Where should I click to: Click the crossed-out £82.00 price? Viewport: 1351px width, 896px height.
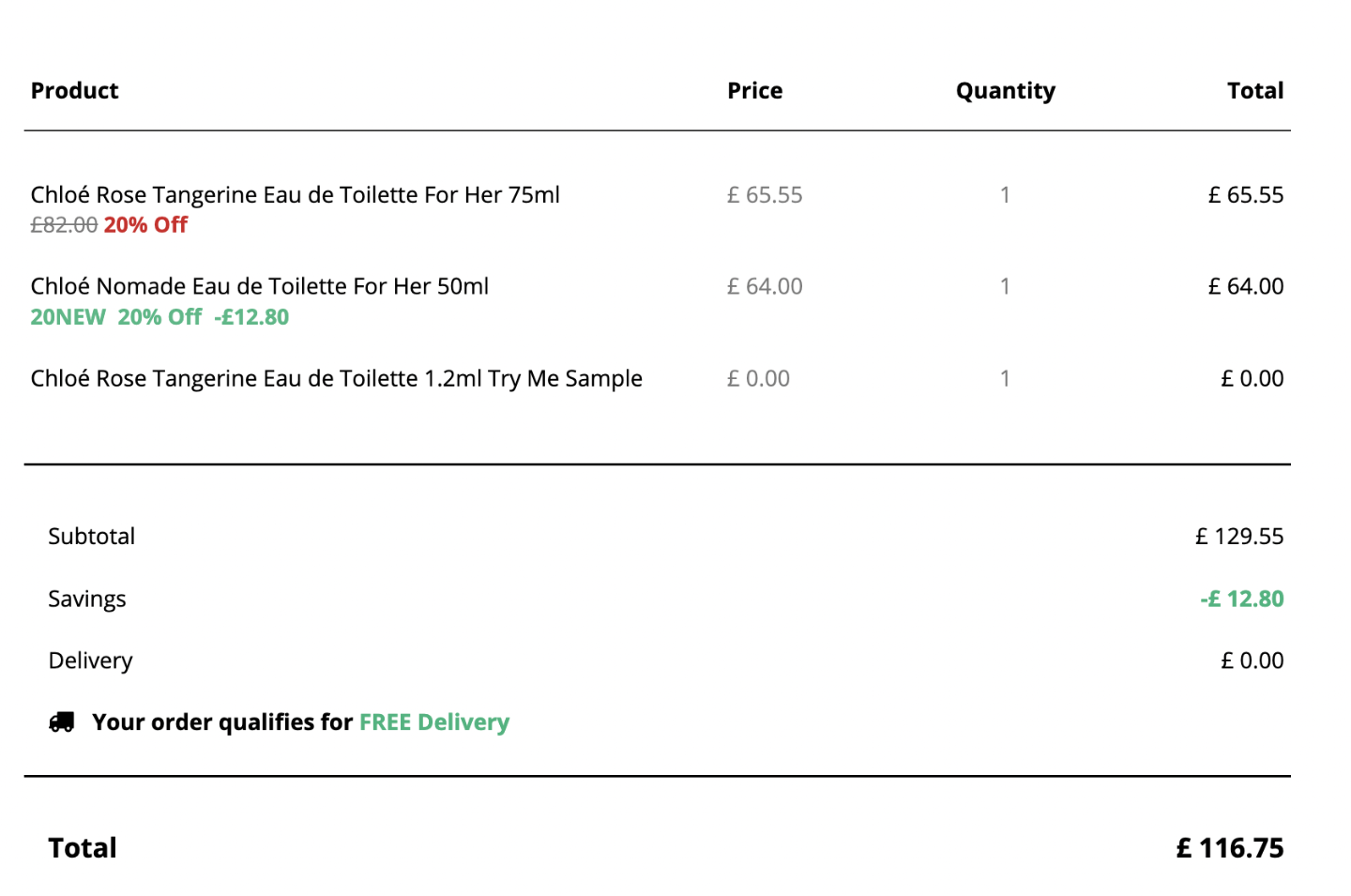coord(64,225)
